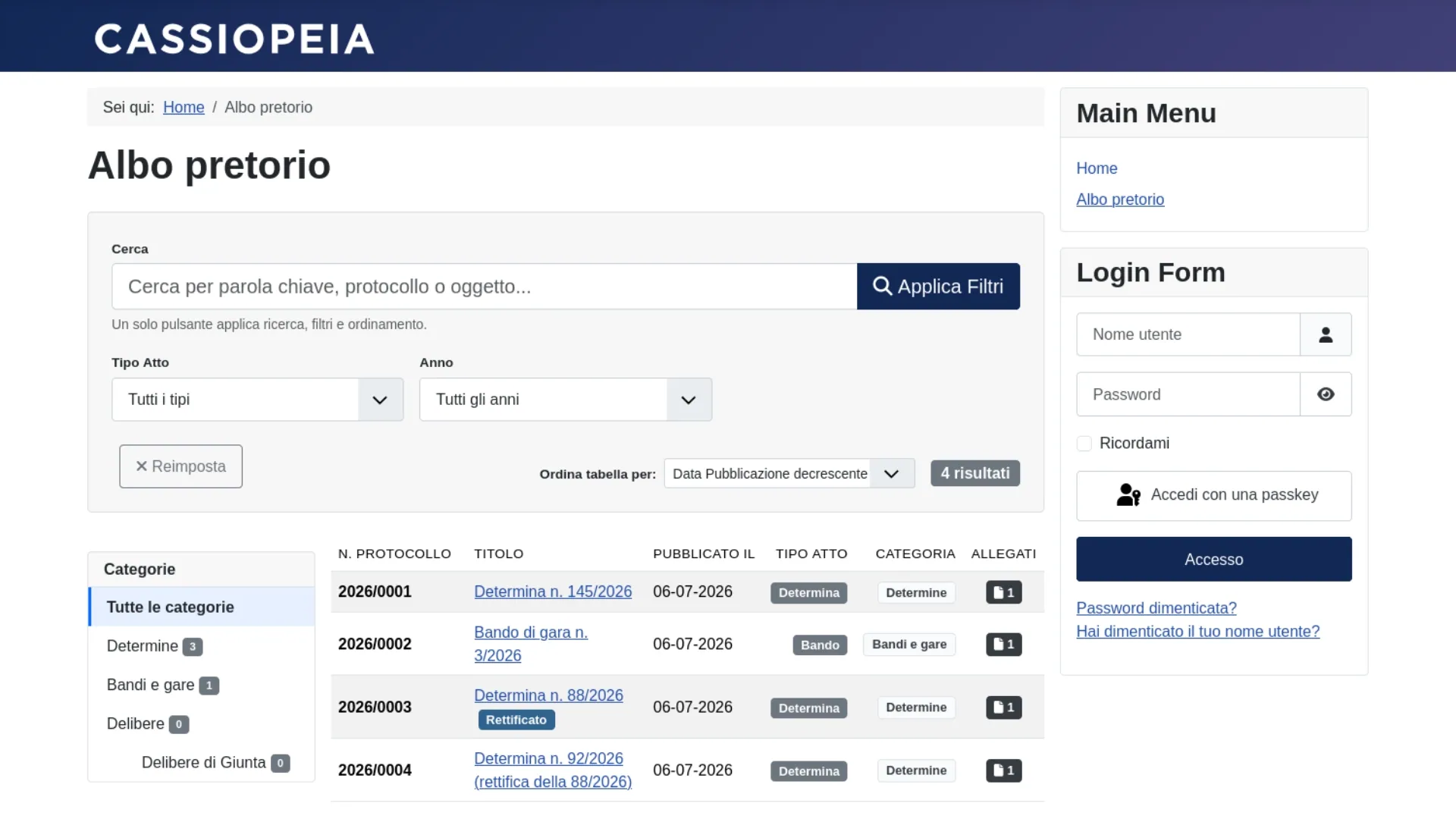
Task: Click Determina type badge in row 2026/0001
Action: (x=808, y=593)
